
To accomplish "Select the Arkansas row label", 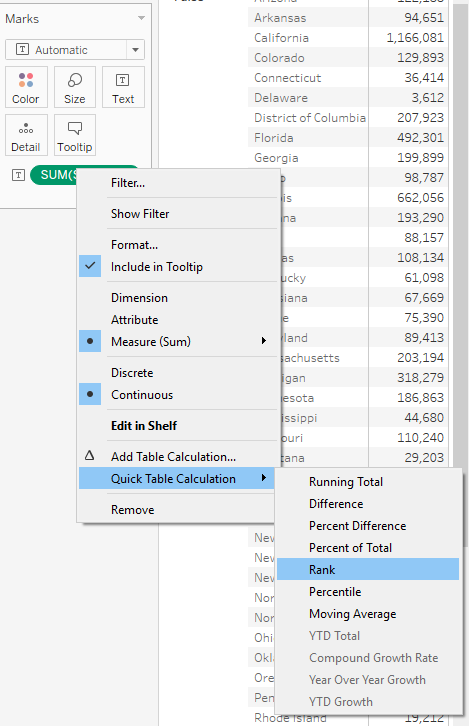I will click(280, 18).
